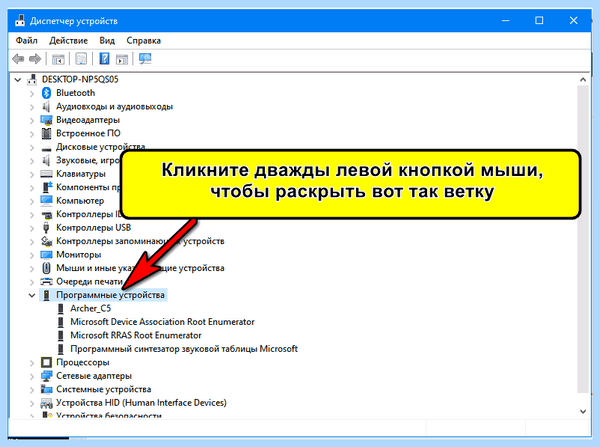This screenshot has width=600, height=447.
Task: Expand the Bluetooth branch arrow
Action: tap(32, 93)
